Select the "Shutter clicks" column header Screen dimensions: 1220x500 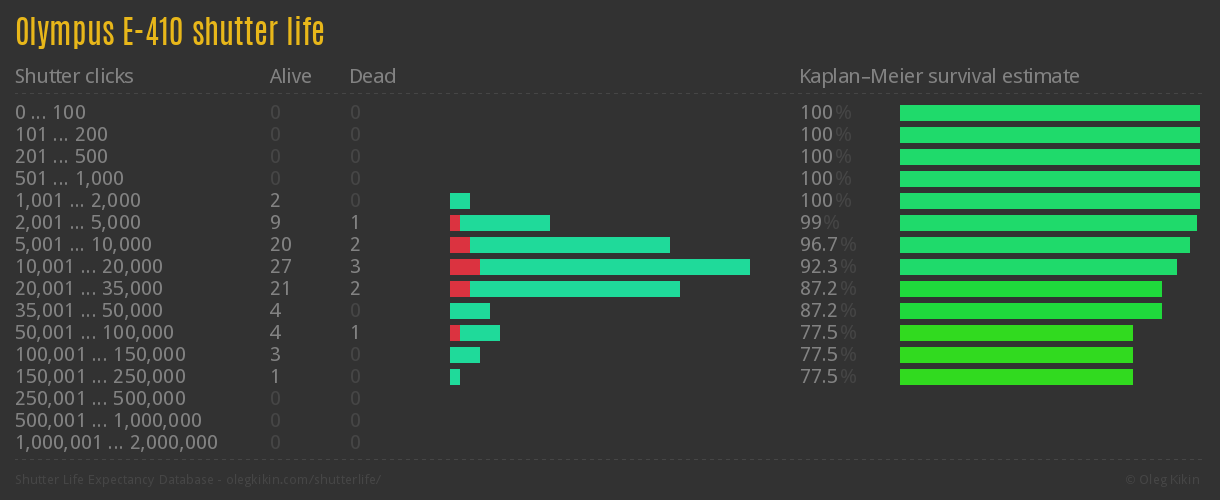coord(74,76)
